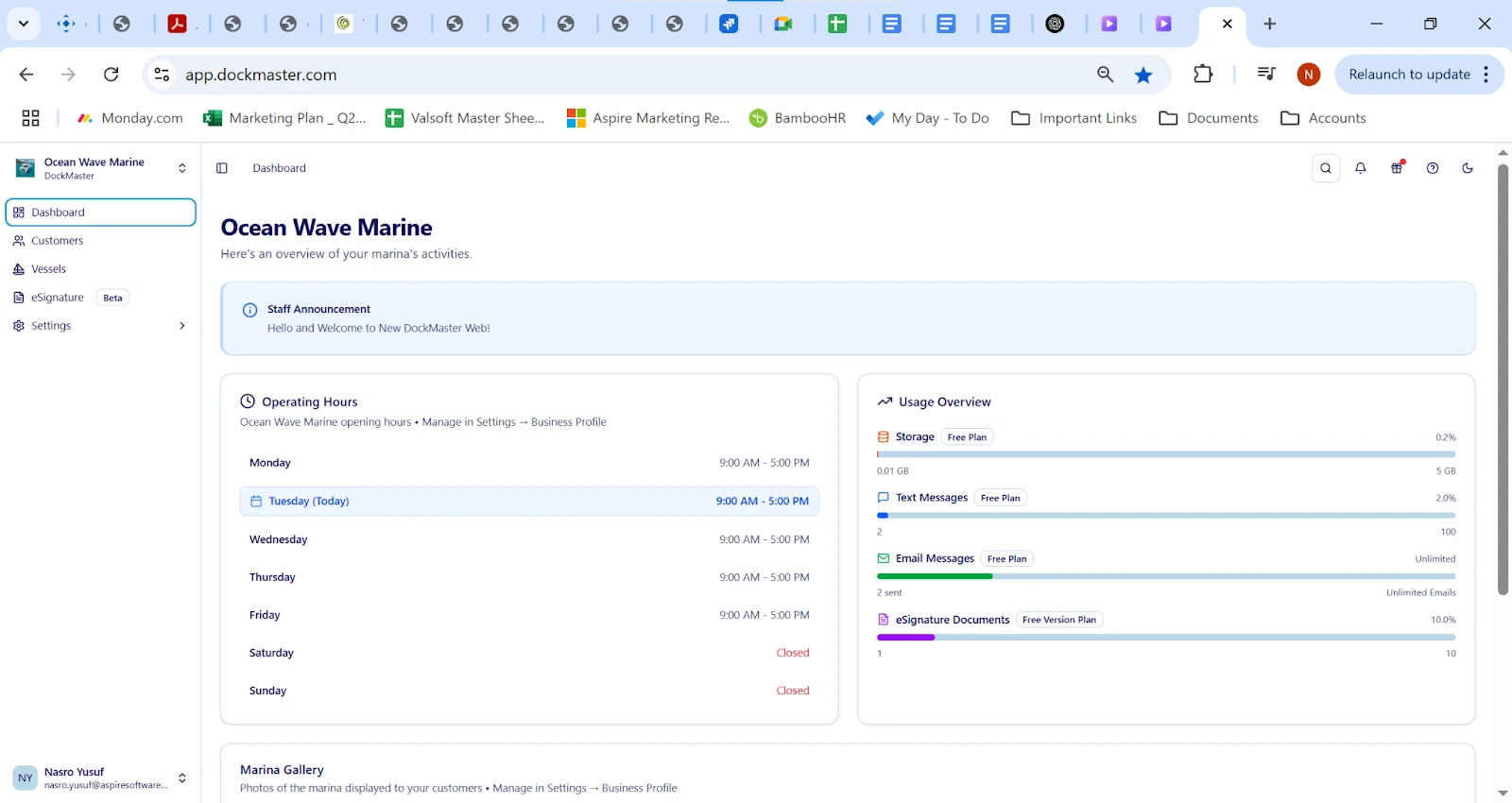This screenshot has height=803, width=1512.
Task: Click the Relaunch to update button
Action: (x=1408, y=75)
